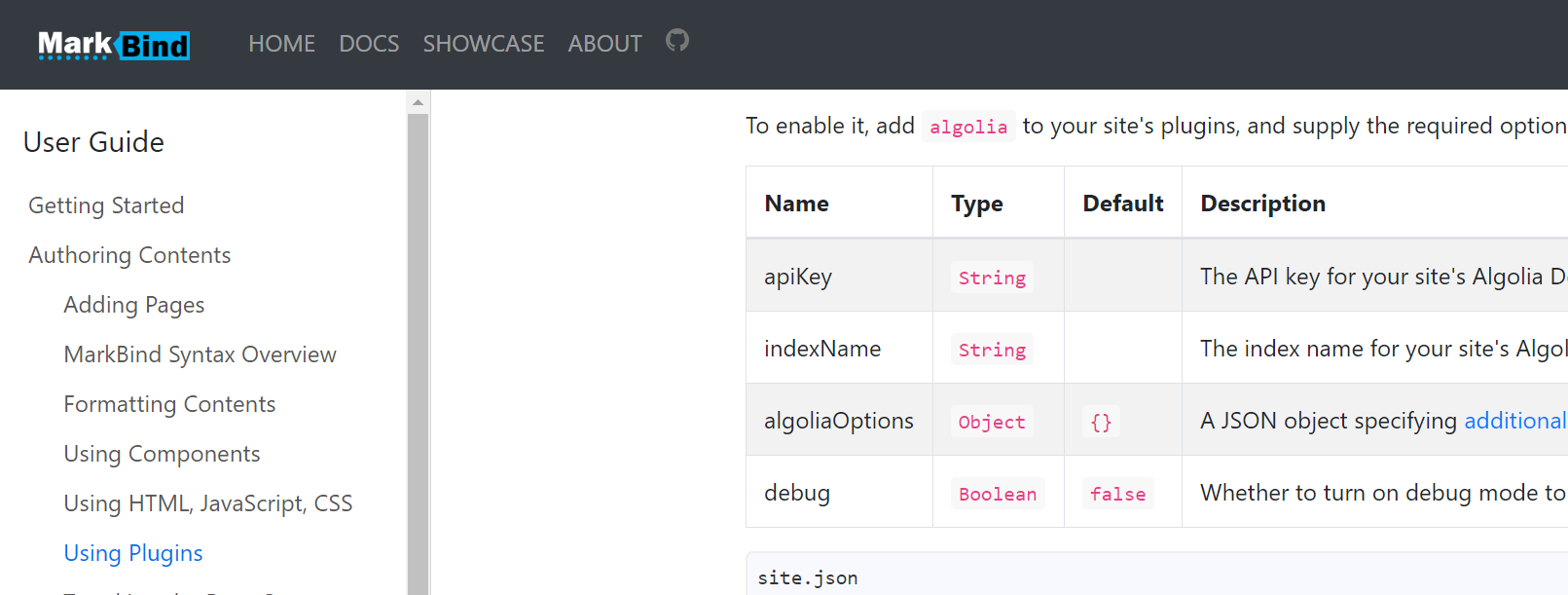Image resolution: width=1568 pixels, height=595 pixels.
Task: Click the sidebar scrollbar up arrow
Action: point(418,102)
